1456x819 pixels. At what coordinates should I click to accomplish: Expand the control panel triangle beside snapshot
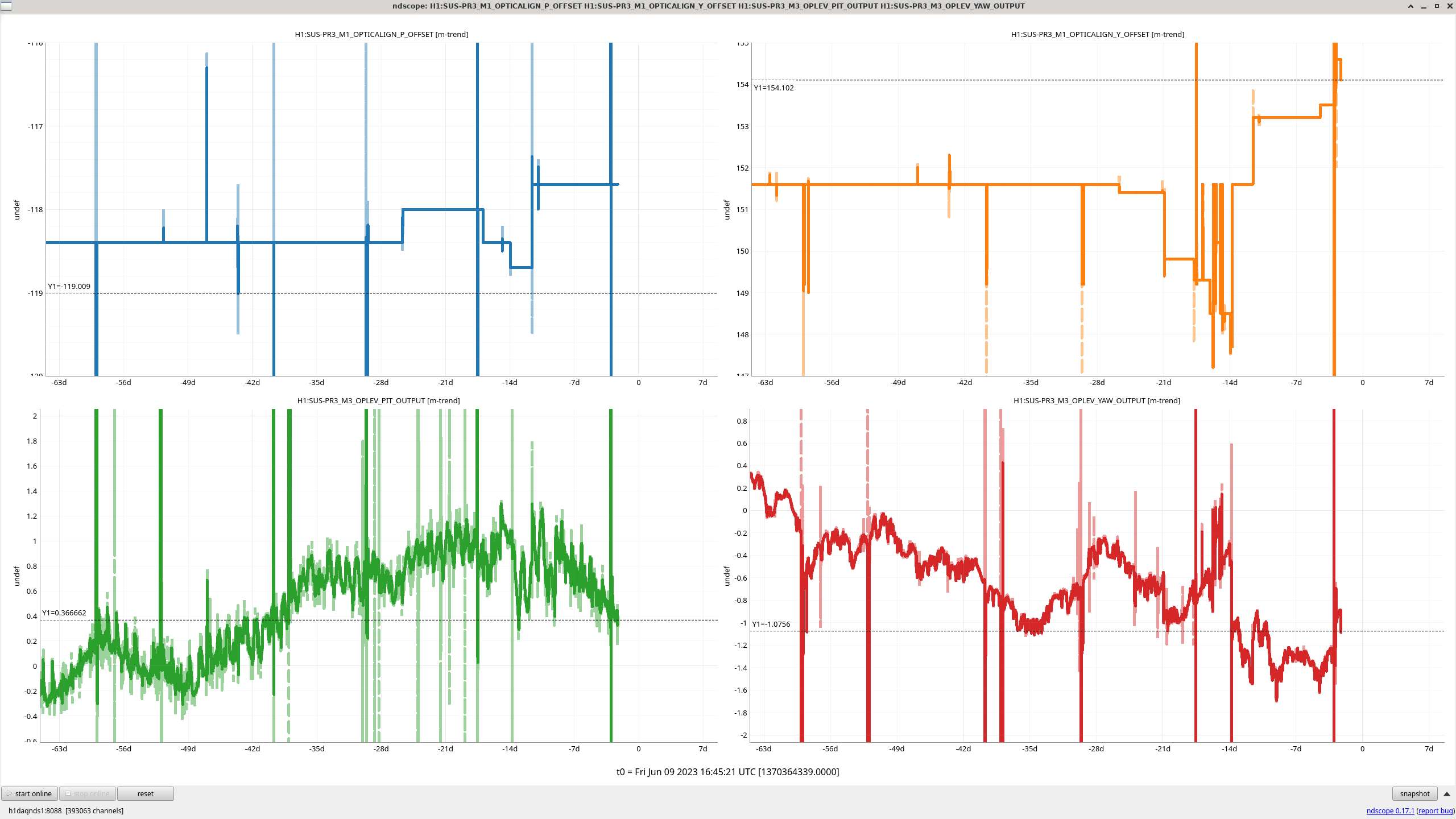1447,793
